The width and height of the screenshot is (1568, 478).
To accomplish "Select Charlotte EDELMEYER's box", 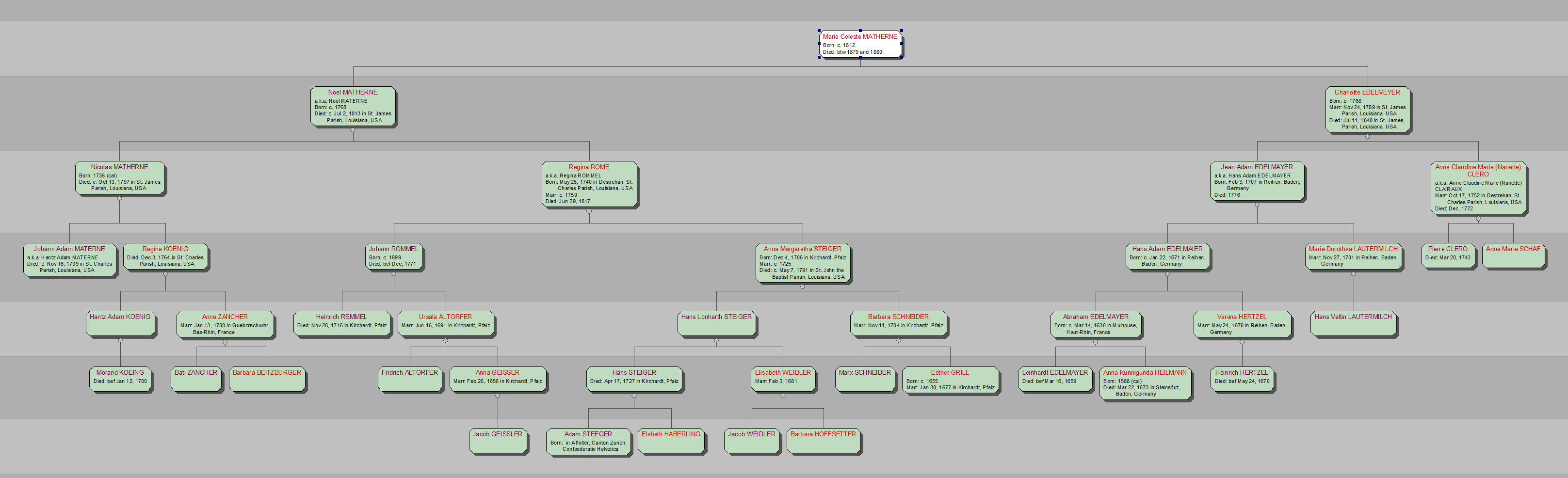I will click(1367, 110).
